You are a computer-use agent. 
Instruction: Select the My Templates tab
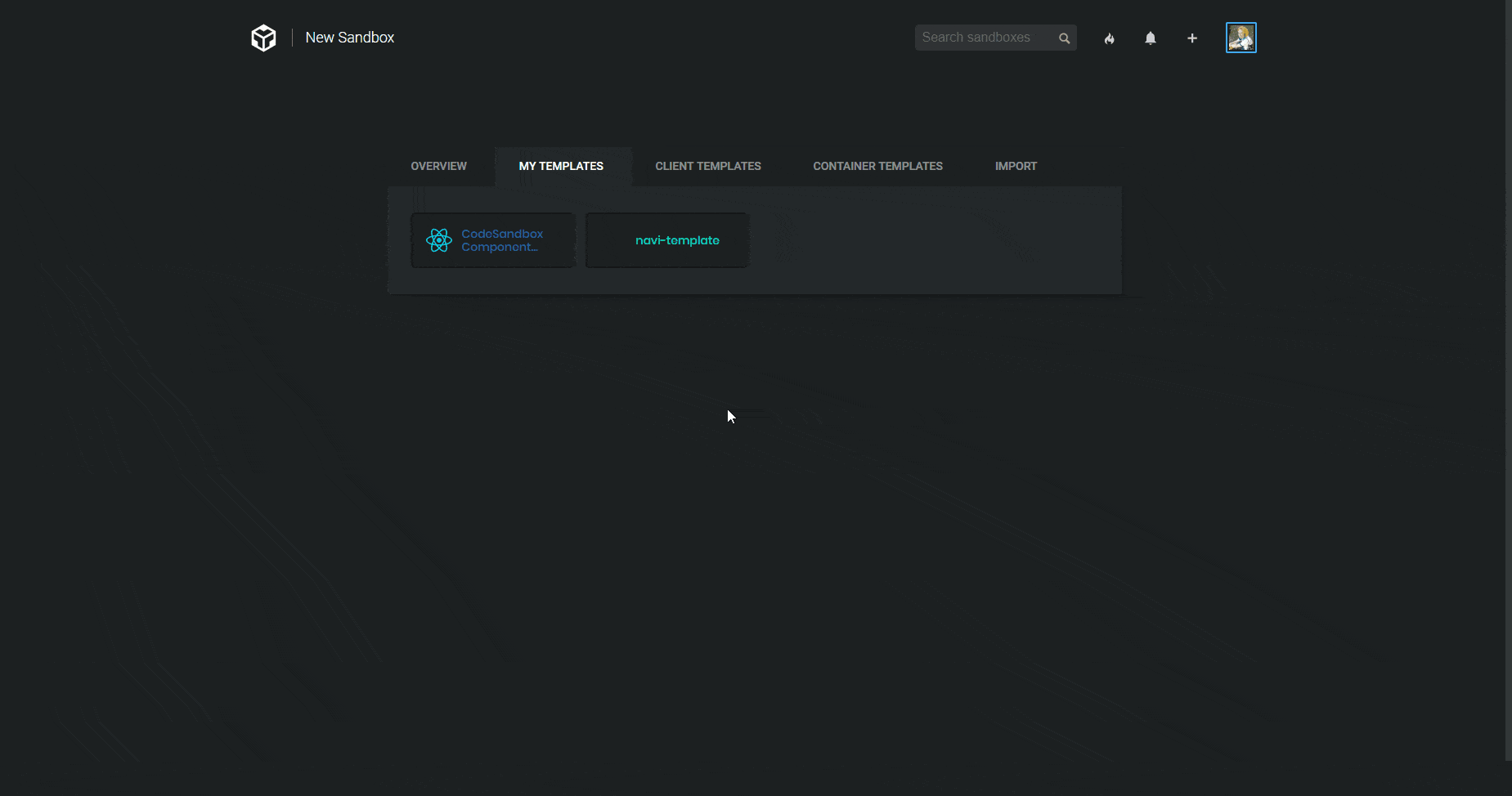click(x=561, y=166)
